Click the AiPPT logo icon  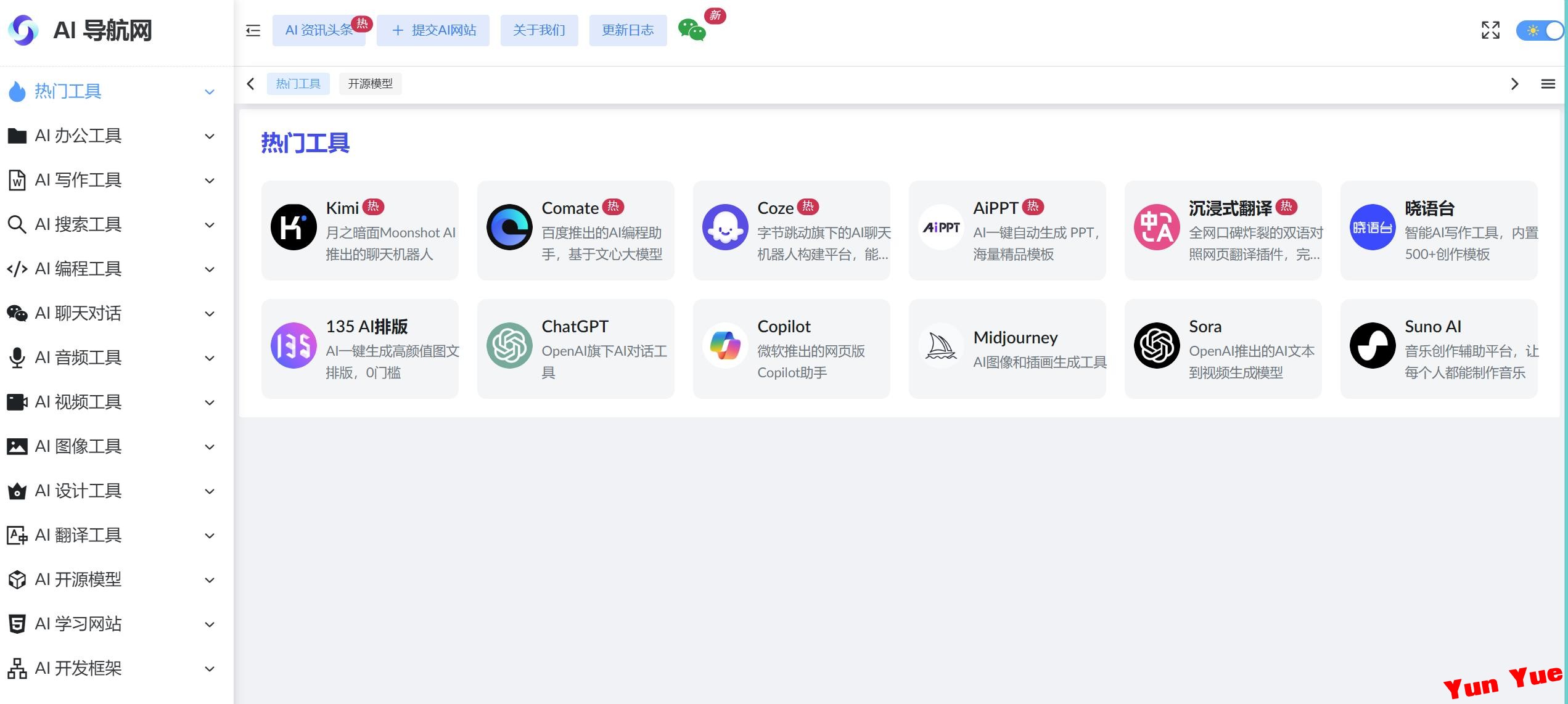(941, 227)
